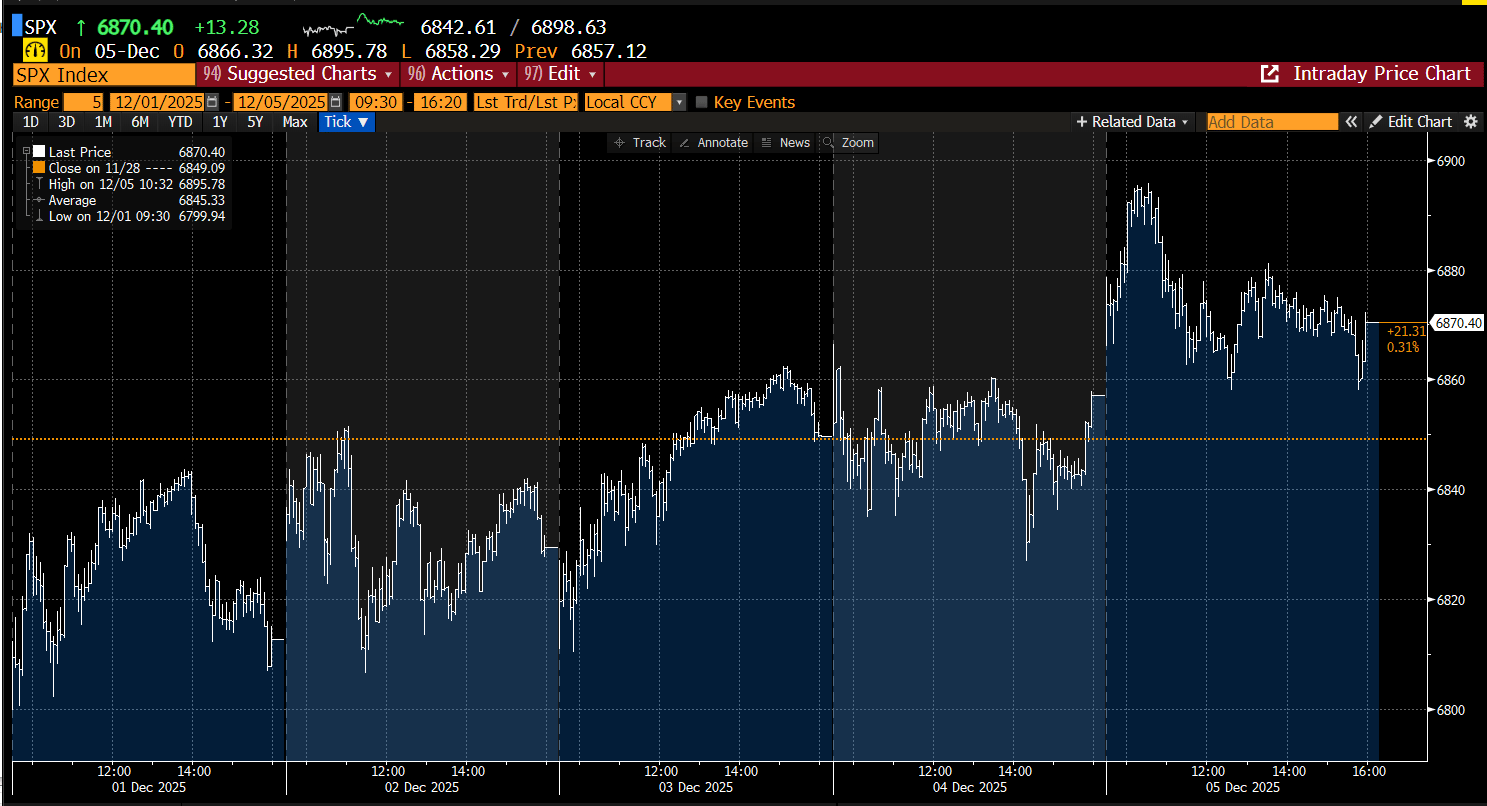The image size is (1487, 806).
Task: Click the green up arrow beside SPX
Action: point(81,27)
